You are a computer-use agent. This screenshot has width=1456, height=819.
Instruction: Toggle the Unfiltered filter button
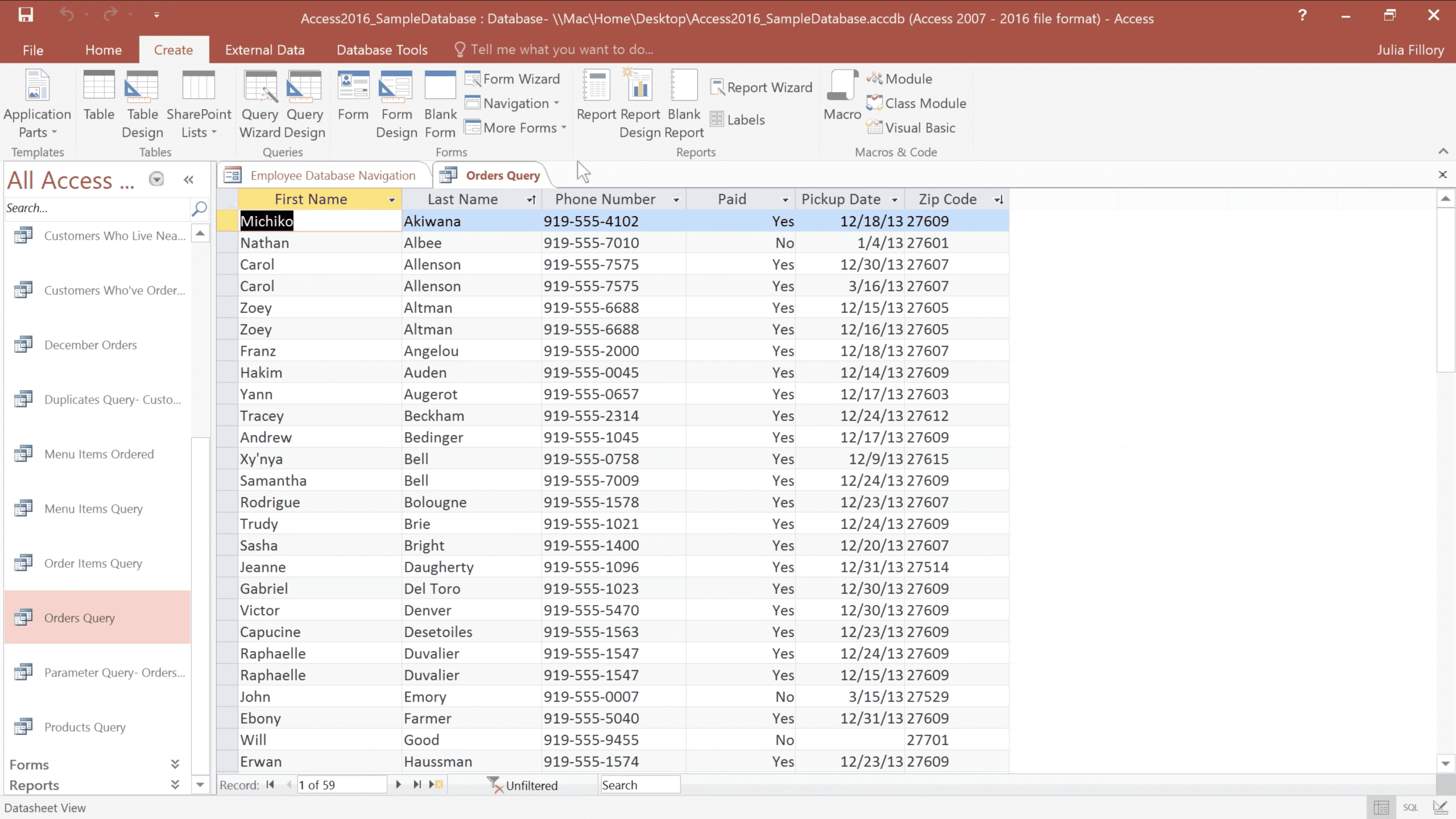click(523, 785)
